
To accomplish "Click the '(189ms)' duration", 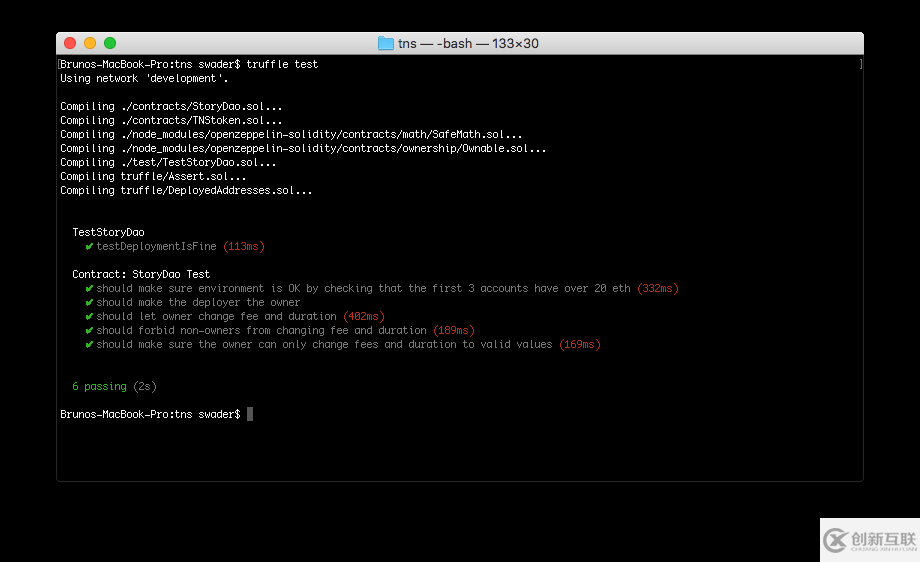I will (454, 331).
